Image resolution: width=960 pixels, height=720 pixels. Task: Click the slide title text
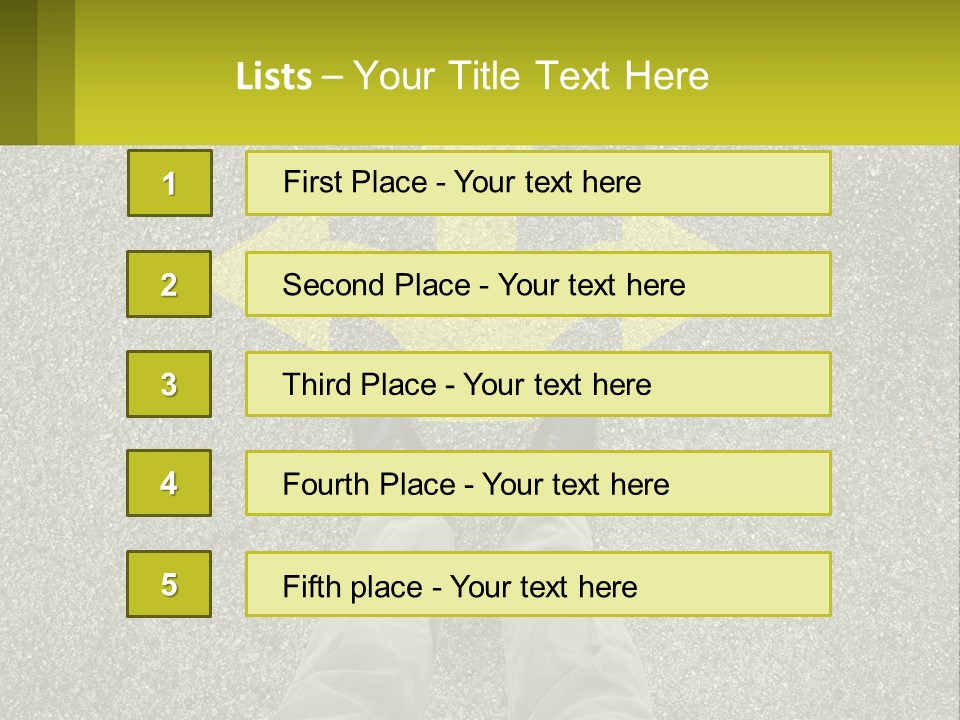tap(472, 76)
